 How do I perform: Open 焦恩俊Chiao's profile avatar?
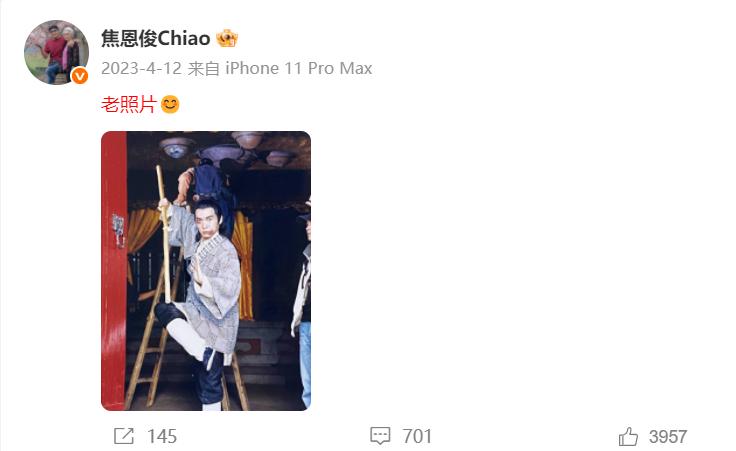point(56,52)
